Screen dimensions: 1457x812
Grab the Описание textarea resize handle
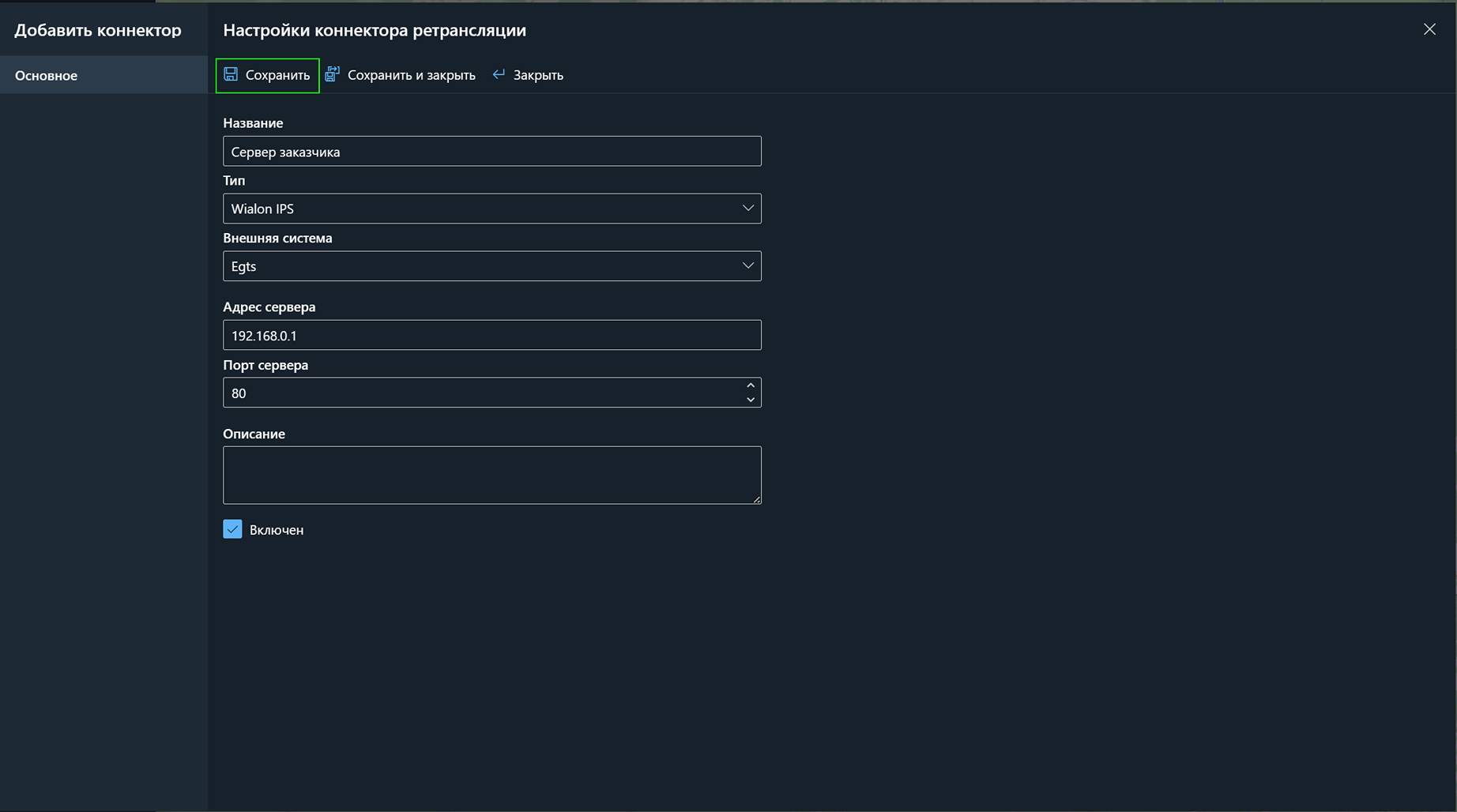(x=756, y=499)
